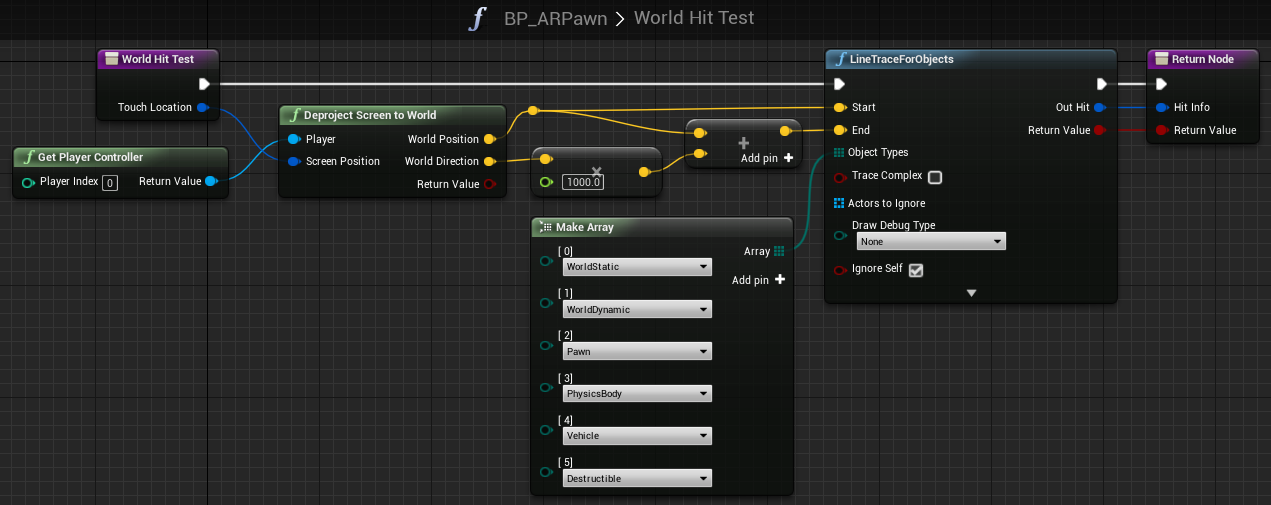Screen dimensions: 1271x505
Task: Click the Object Types array pin
Action: click(x=838, y=152)
